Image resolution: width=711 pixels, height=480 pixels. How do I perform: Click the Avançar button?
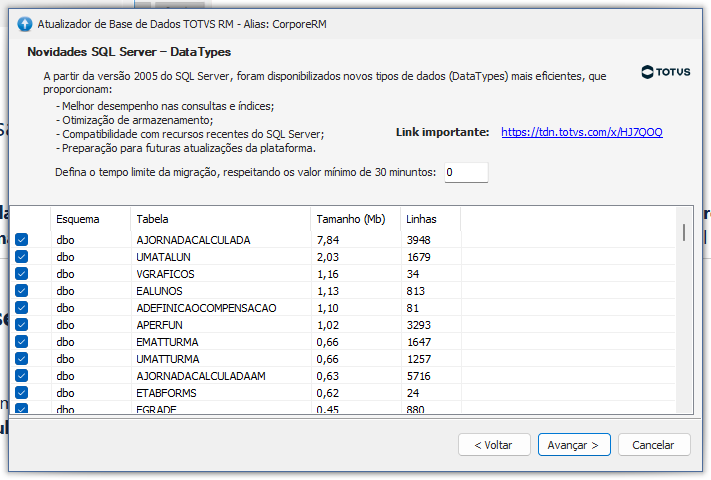pyautogui.click(x=574, y=444)
